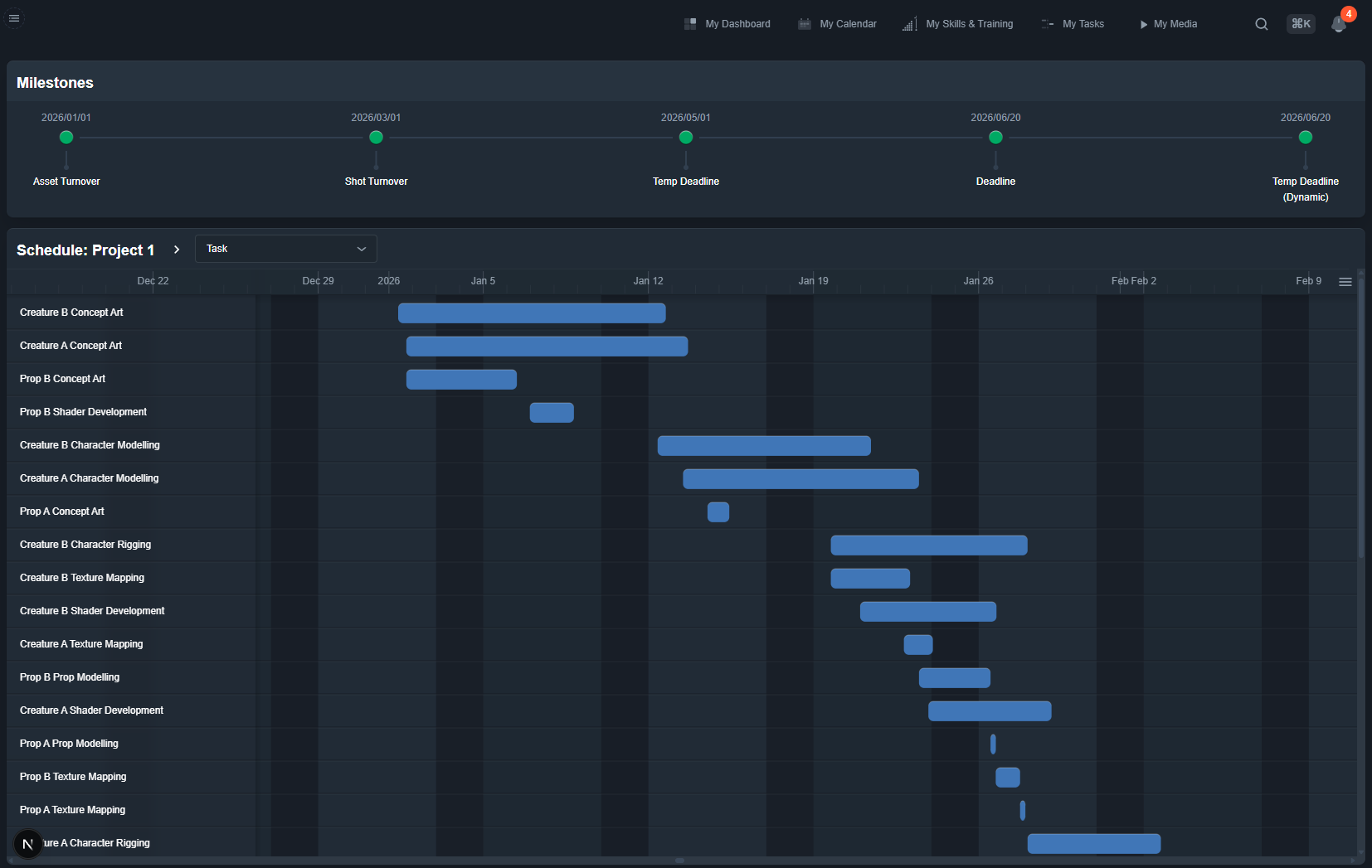The image size is (1372, 868).
Task: Click the Temp Deadline milestone marker
Action: coord(686,137)
